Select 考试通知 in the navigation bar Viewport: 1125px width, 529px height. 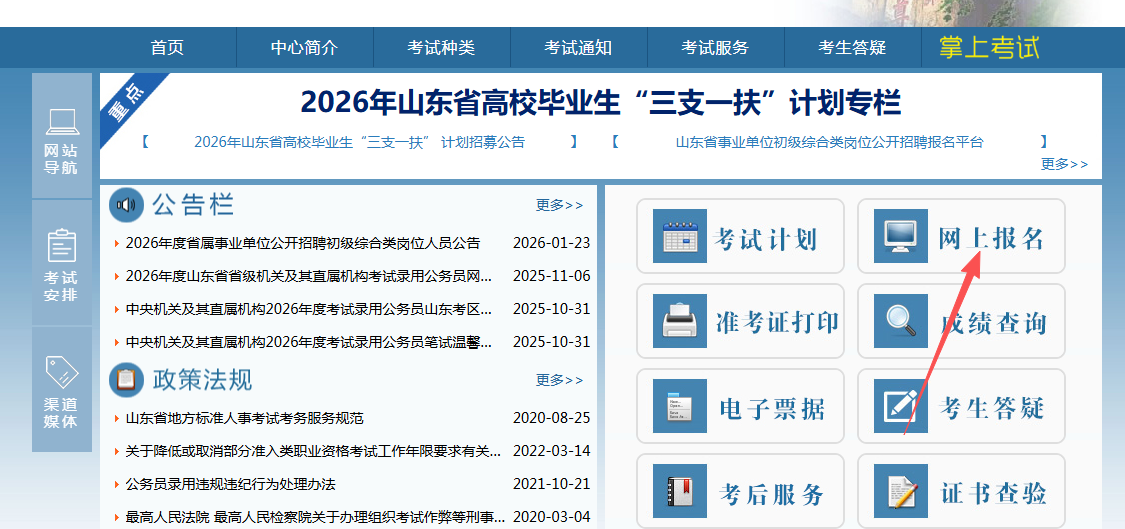pyautogui.click(x=578, y=48)
